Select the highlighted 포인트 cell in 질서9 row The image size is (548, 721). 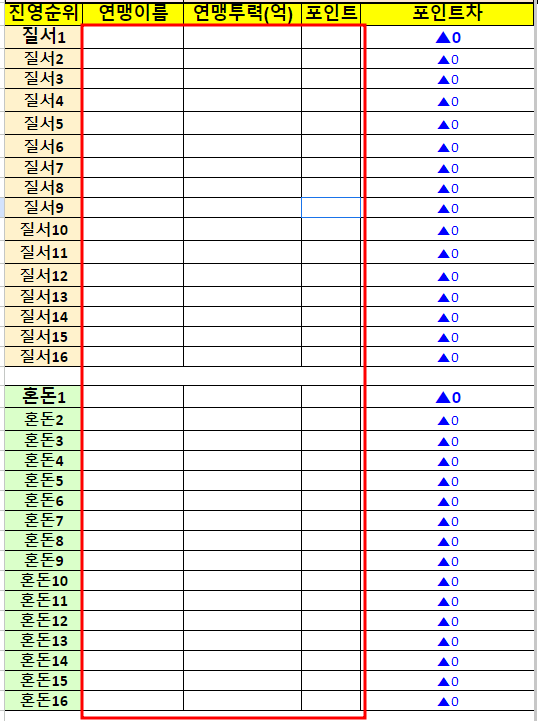click(331, 208)
